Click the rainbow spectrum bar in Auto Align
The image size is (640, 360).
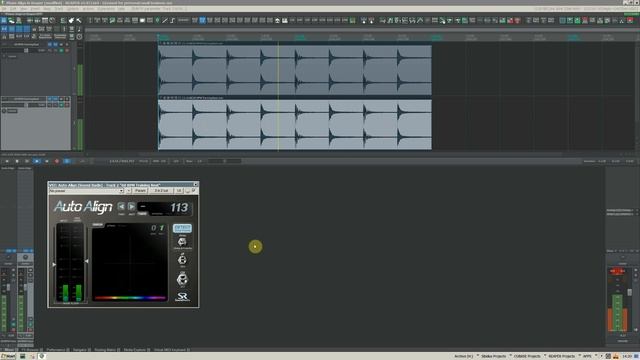(130, 298)
